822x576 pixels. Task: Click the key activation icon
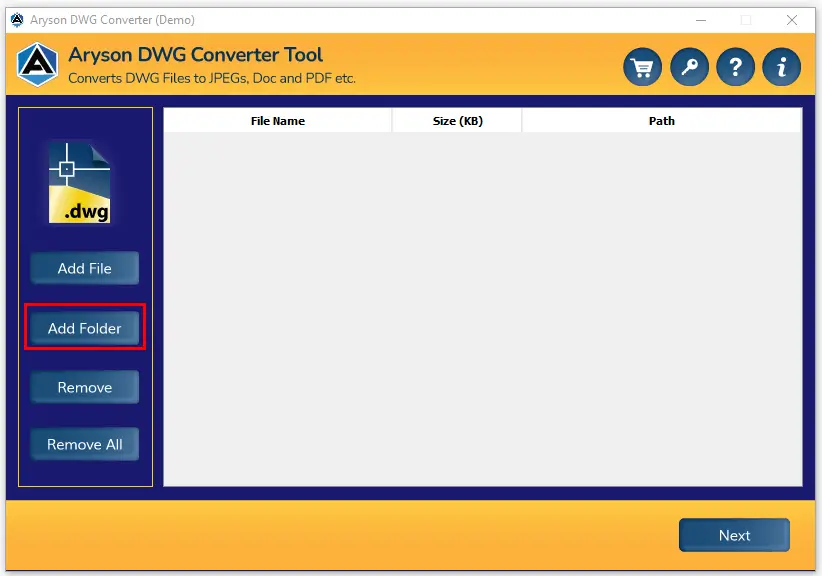click(689, 67)
